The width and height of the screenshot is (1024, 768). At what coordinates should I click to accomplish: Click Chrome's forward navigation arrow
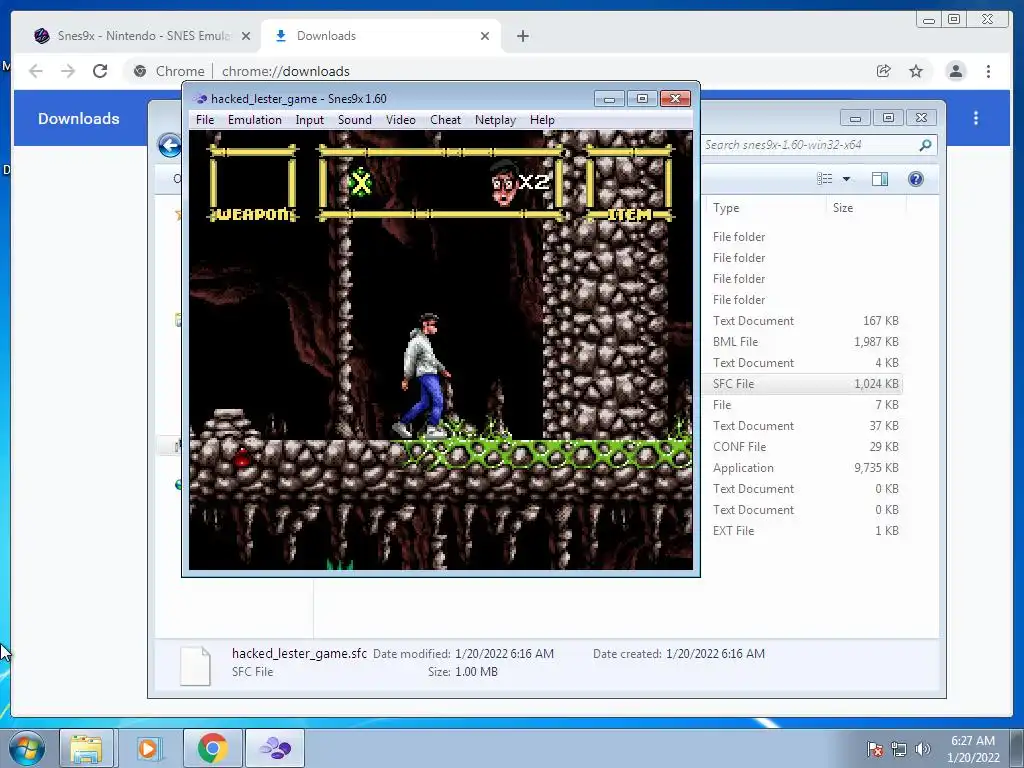point(68,71)
